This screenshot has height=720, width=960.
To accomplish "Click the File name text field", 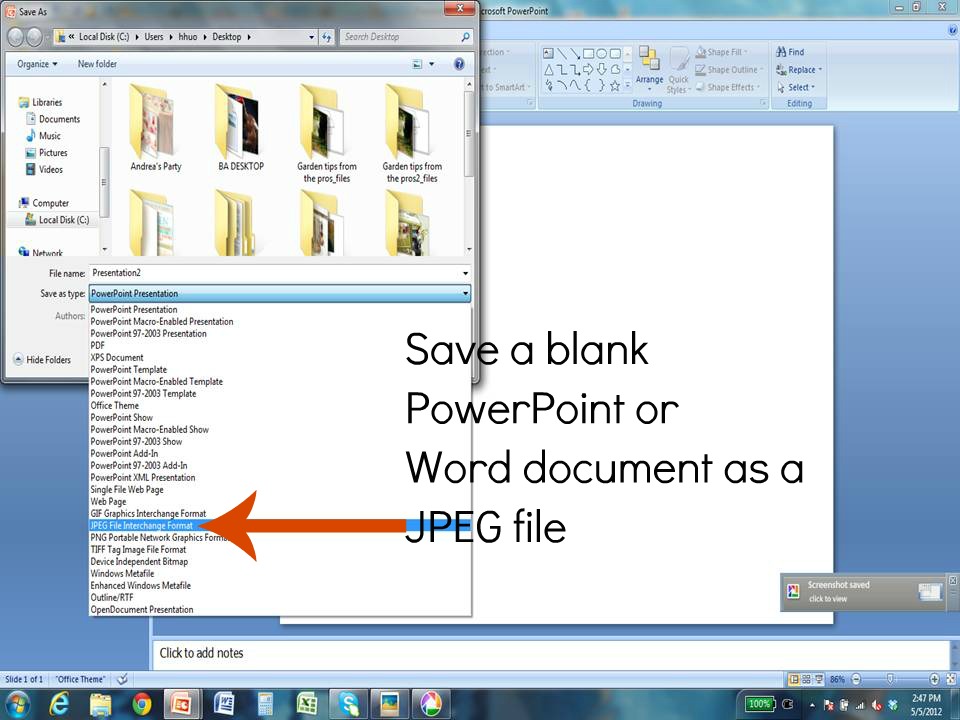I will pyautogui.click(x=275, y=273).
